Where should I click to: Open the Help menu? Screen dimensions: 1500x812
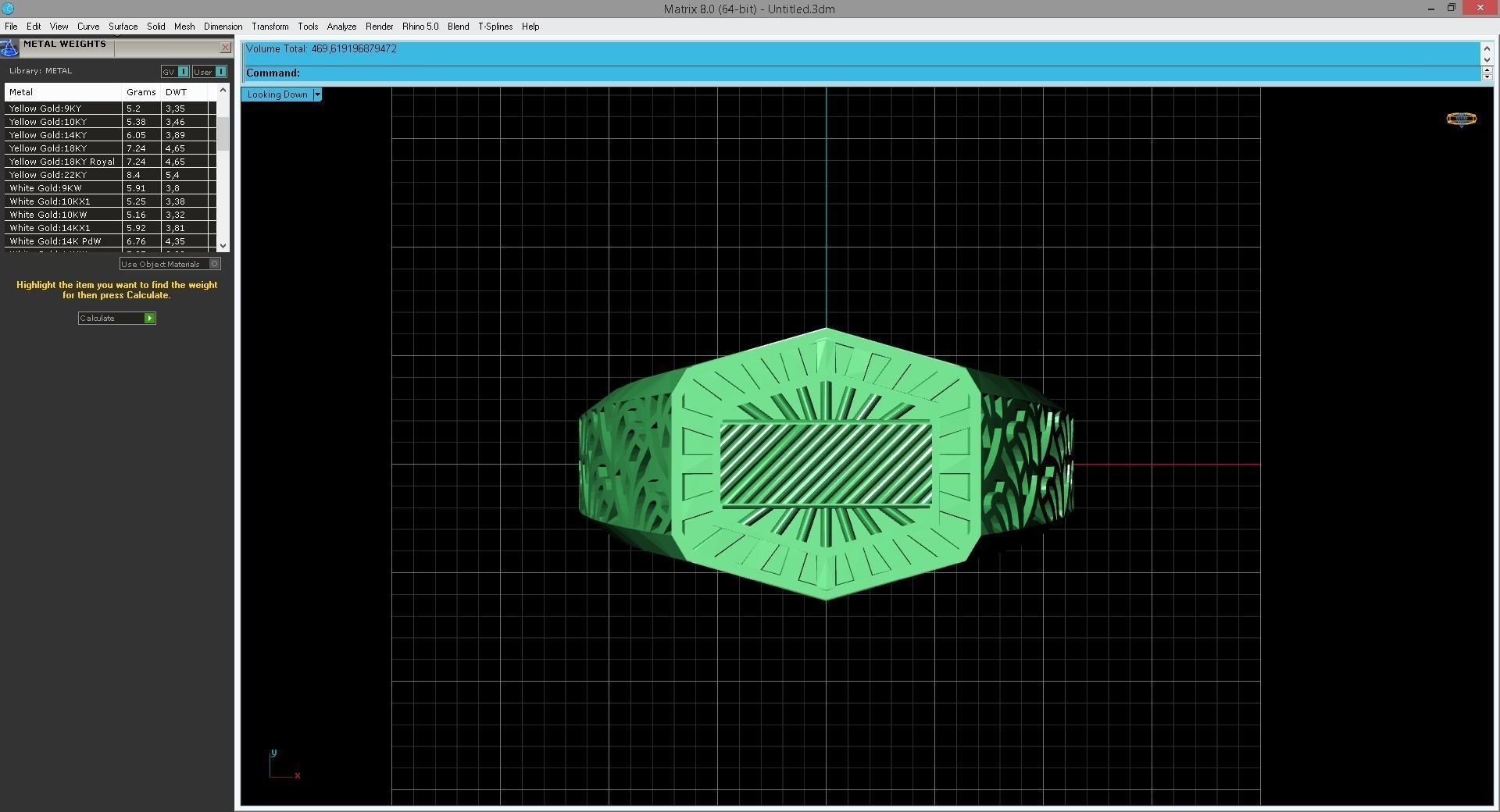[x=530, y=27]
